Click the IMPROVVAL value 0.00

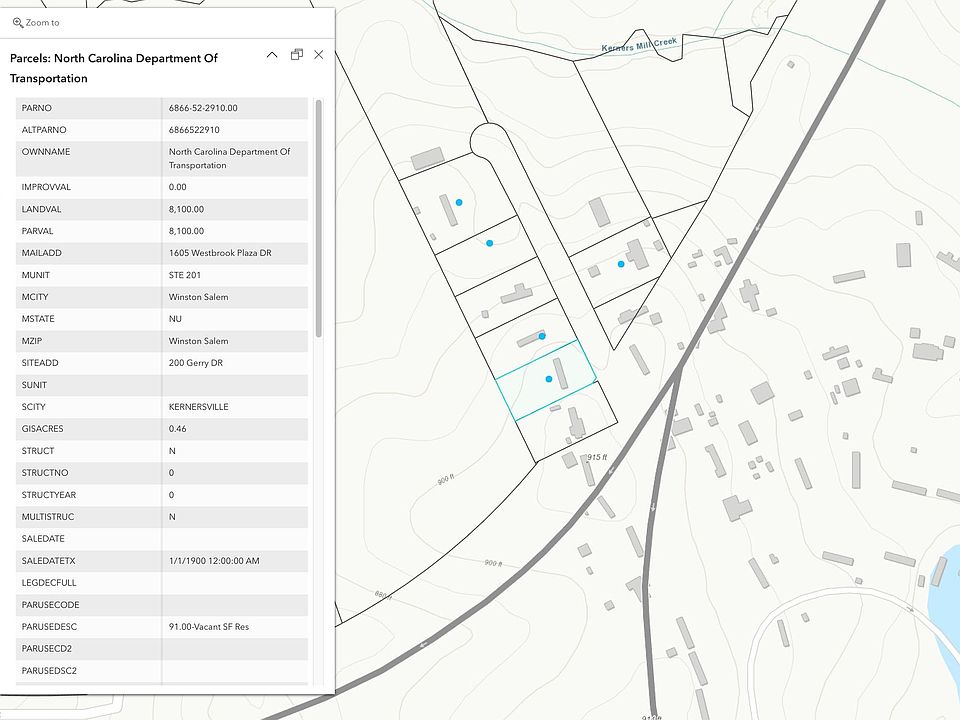pyautogui.click(x=178, y=187)
